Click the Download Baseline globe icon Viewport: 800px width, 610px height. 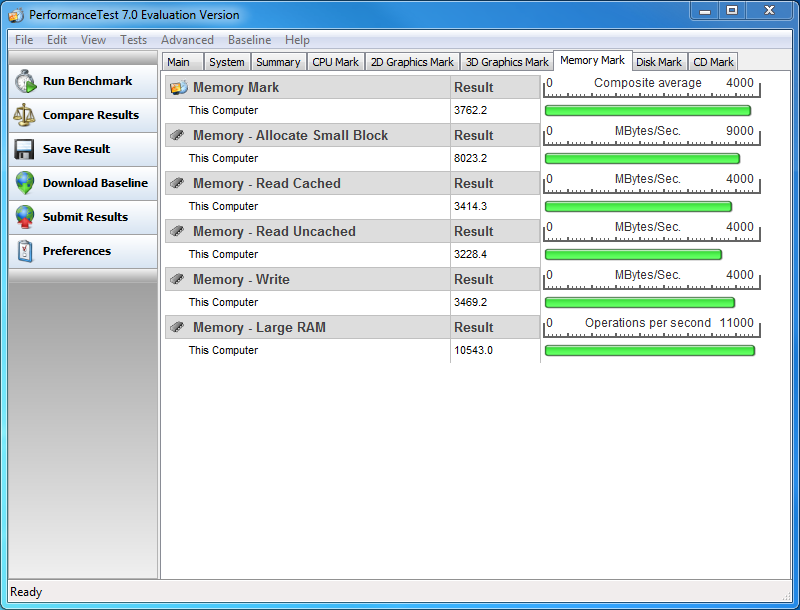pos(25,184)
